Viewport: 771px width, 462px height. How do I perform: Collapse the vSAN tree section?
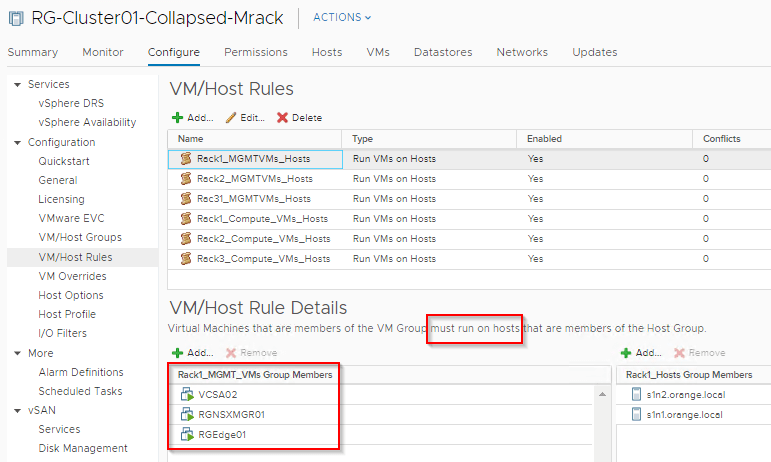click(x=18, y=410)
